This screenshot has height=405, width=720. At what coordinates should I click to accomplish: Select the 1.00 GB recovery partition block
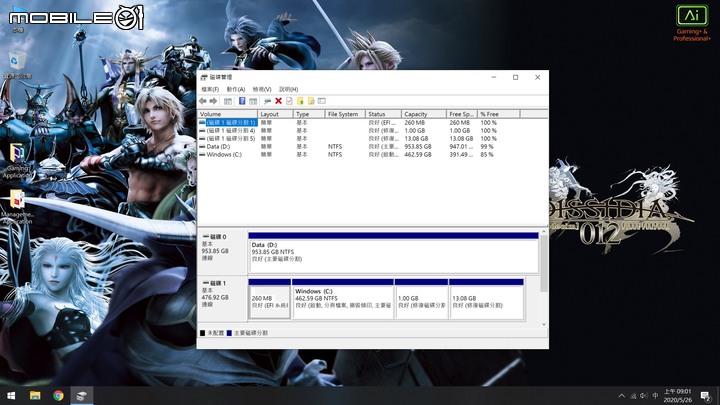point(421,299)
